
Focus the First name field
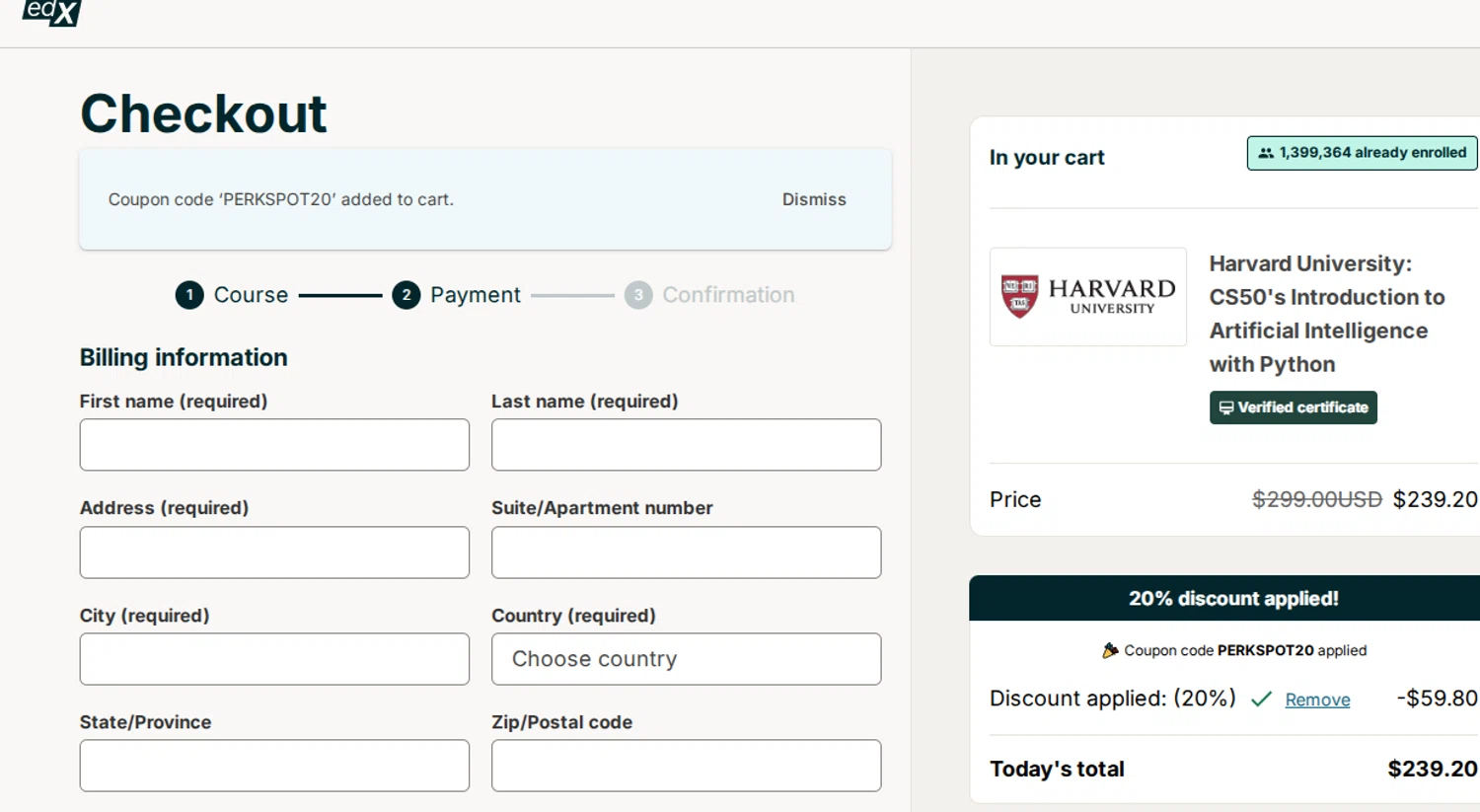274,445
